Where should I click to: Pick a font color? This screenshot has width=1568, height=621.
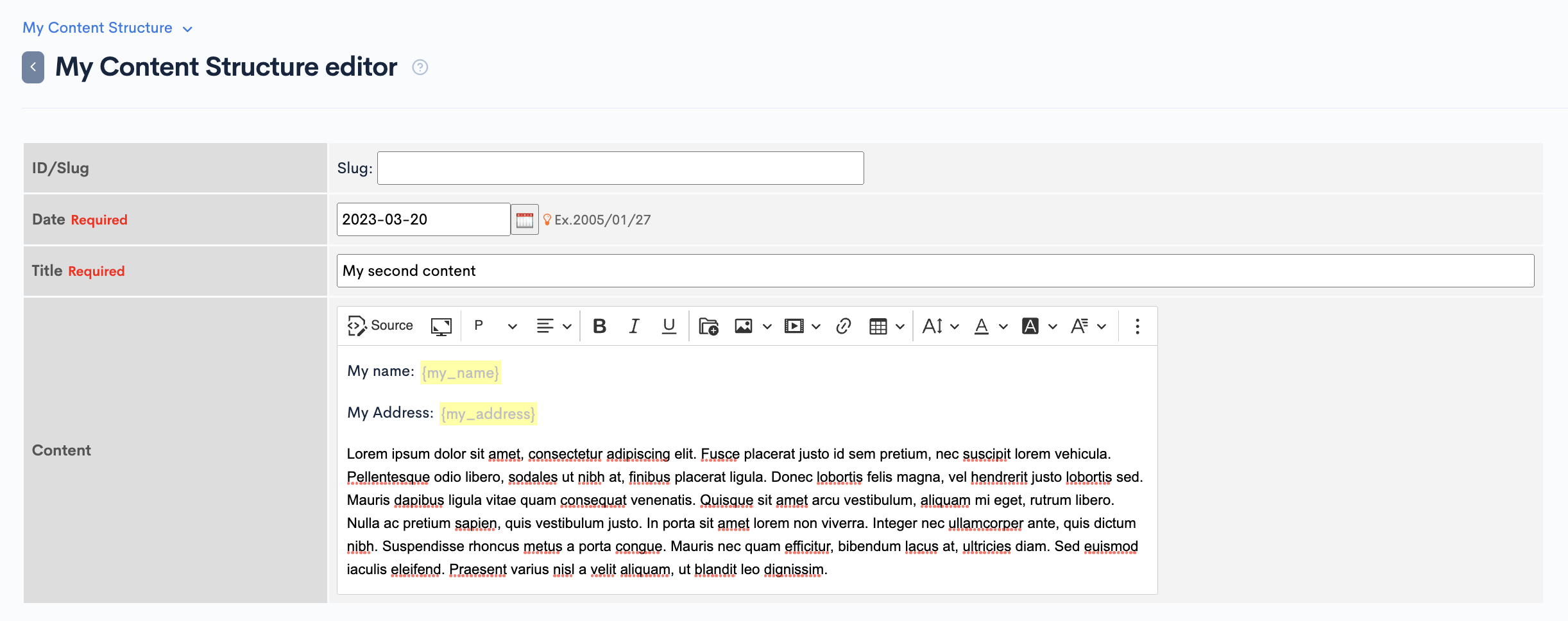click(981, 326)
